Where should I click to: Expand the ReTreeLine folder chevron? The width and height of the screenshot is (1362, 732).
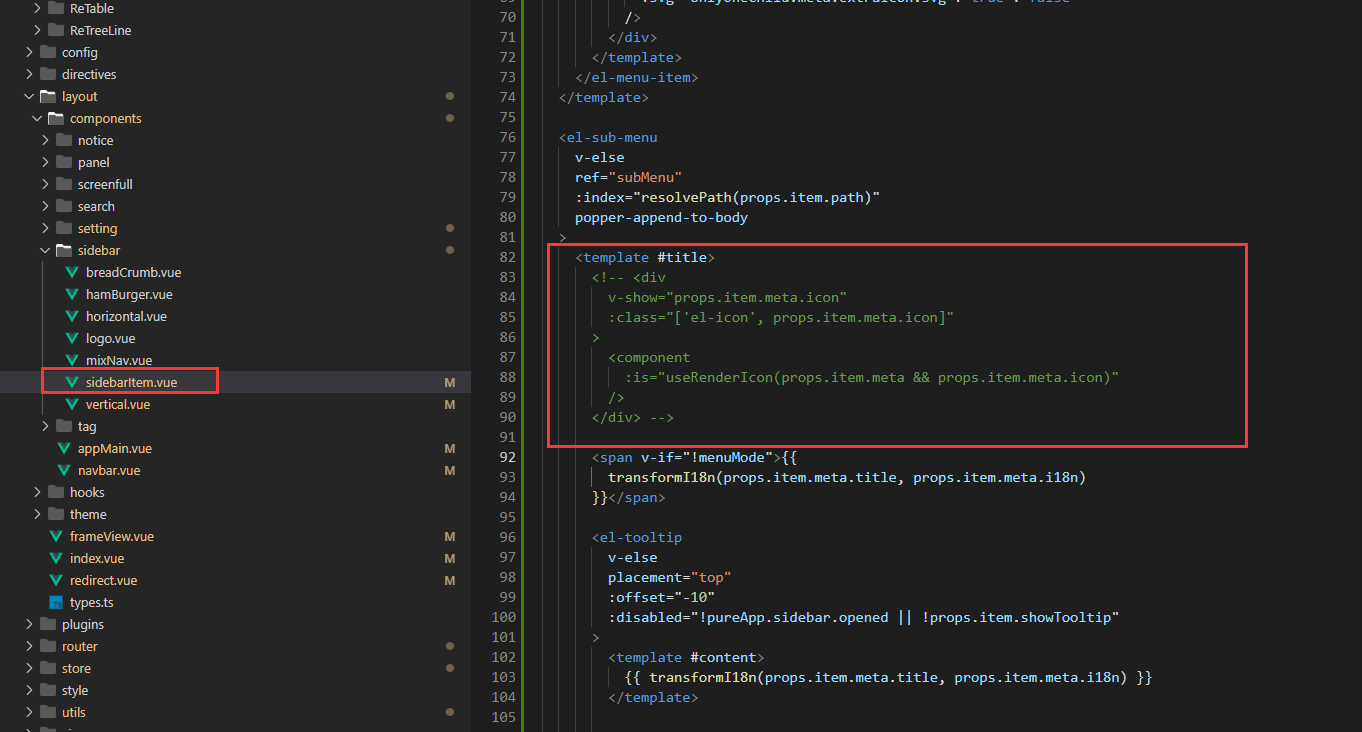[x=37, y=30]
